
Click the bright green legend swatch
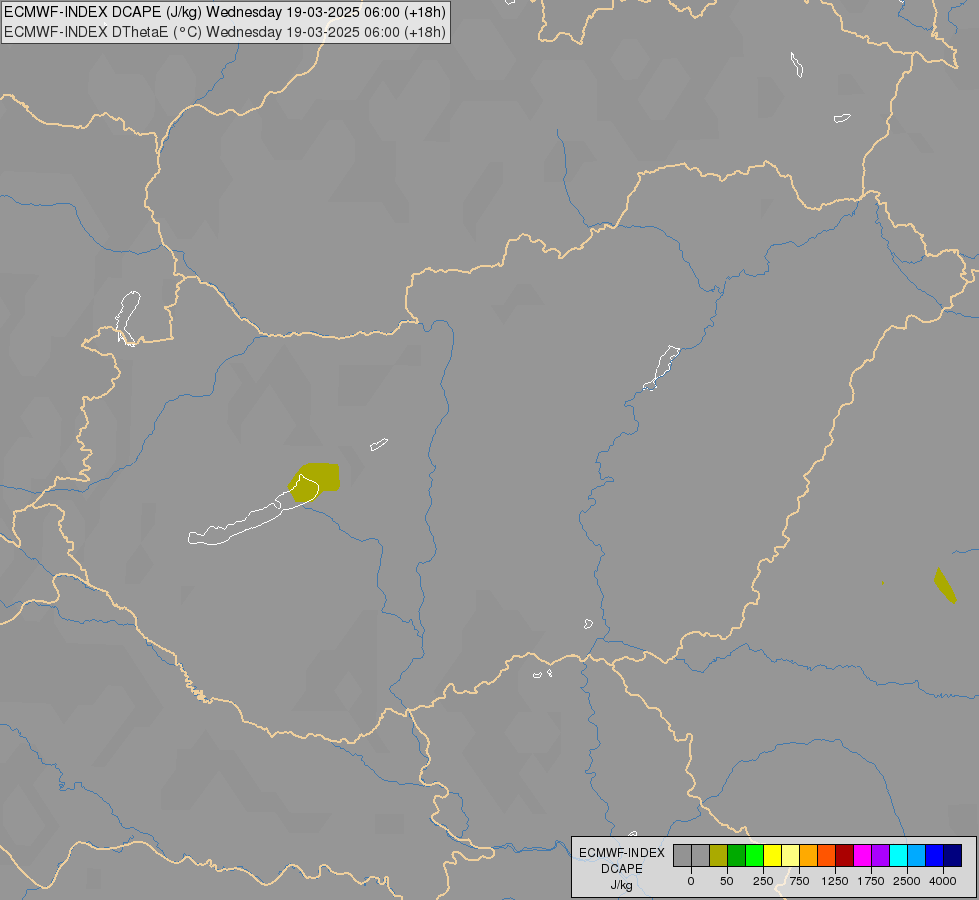click(x=755, y=856)
